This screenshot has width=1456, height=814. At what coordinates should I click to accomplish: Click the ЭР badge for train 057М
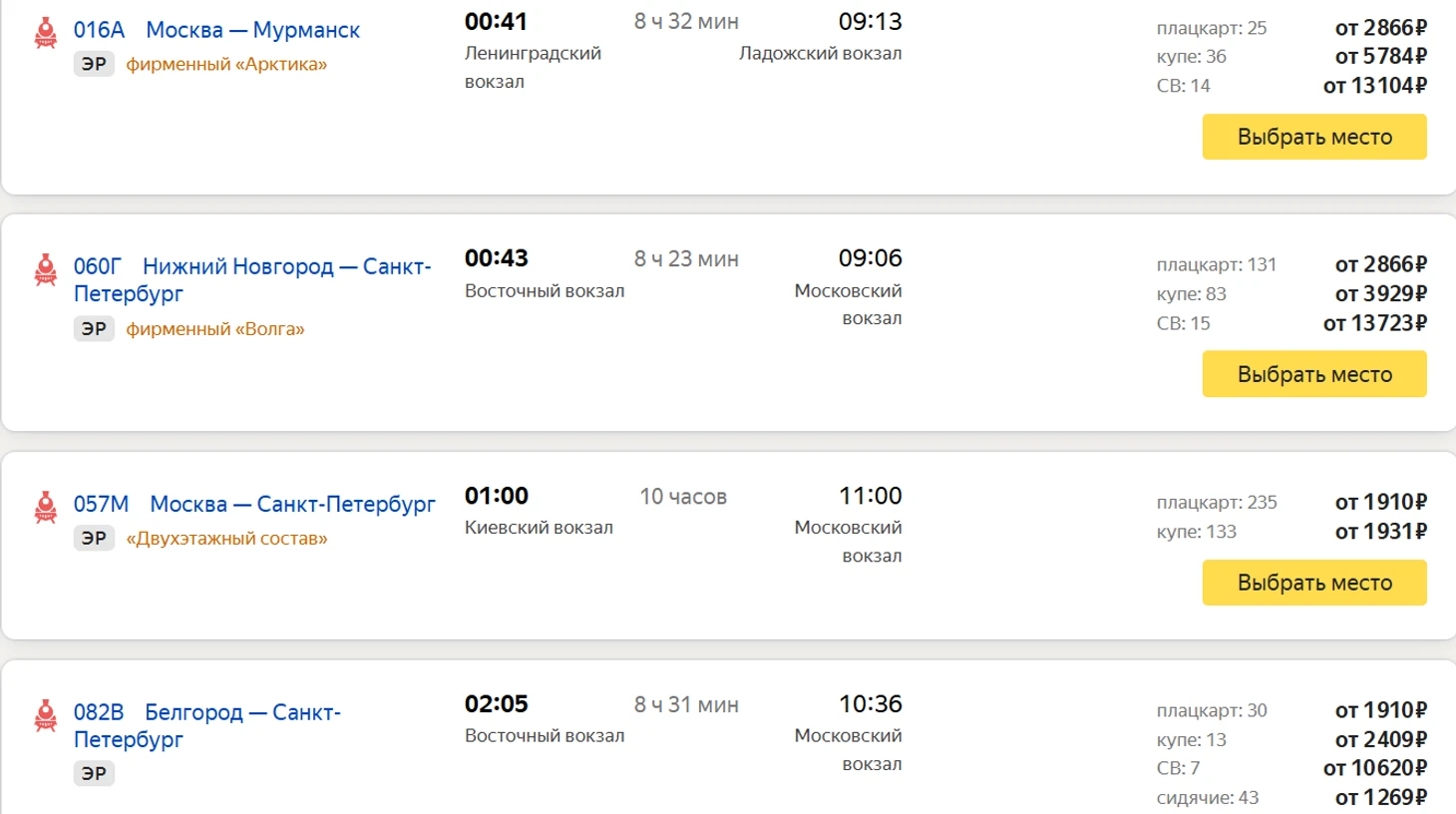94,539
